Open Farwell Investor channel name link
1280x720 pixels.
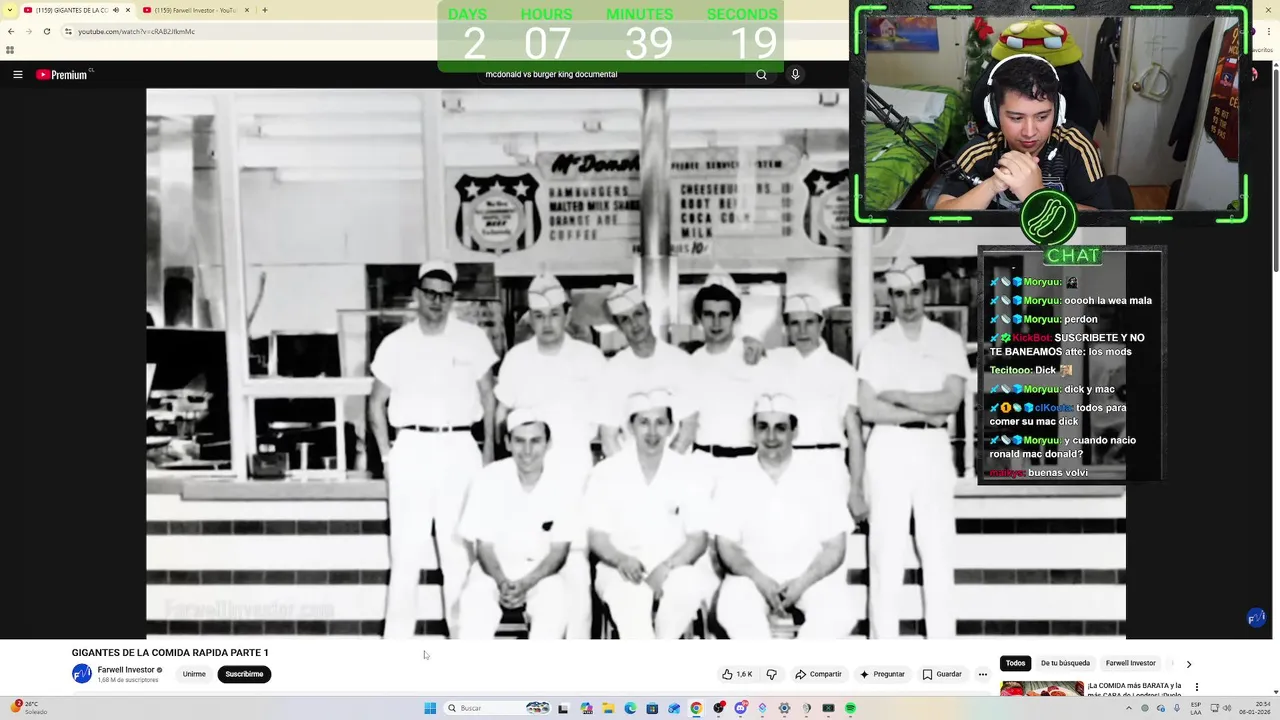[126, 670]
